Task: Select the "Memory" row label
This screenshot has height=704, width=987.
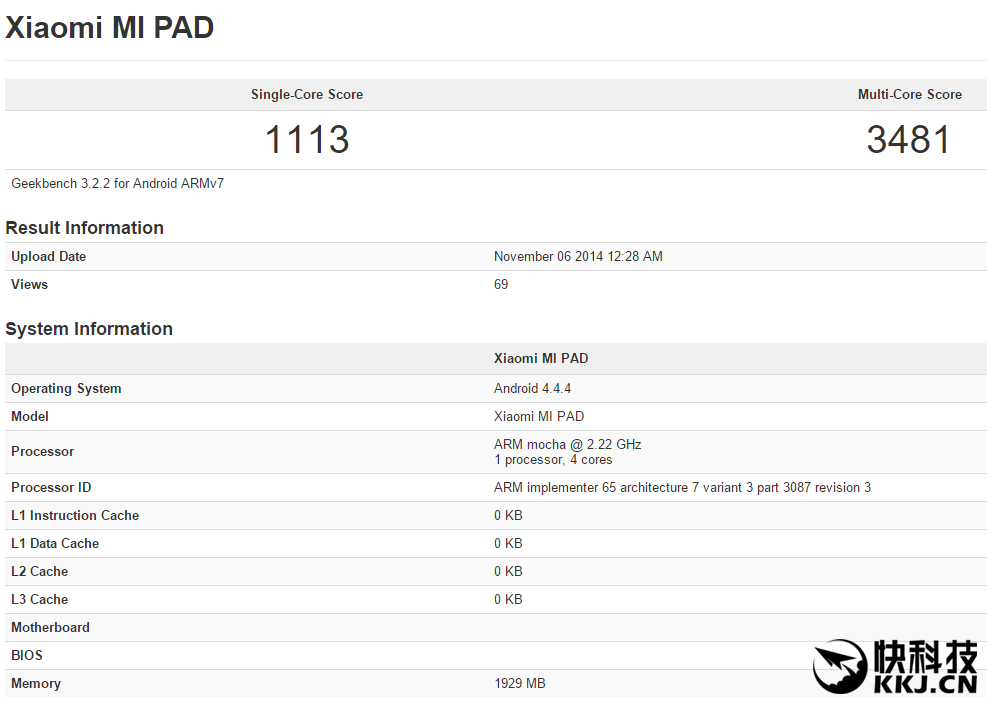Action: 36,683
